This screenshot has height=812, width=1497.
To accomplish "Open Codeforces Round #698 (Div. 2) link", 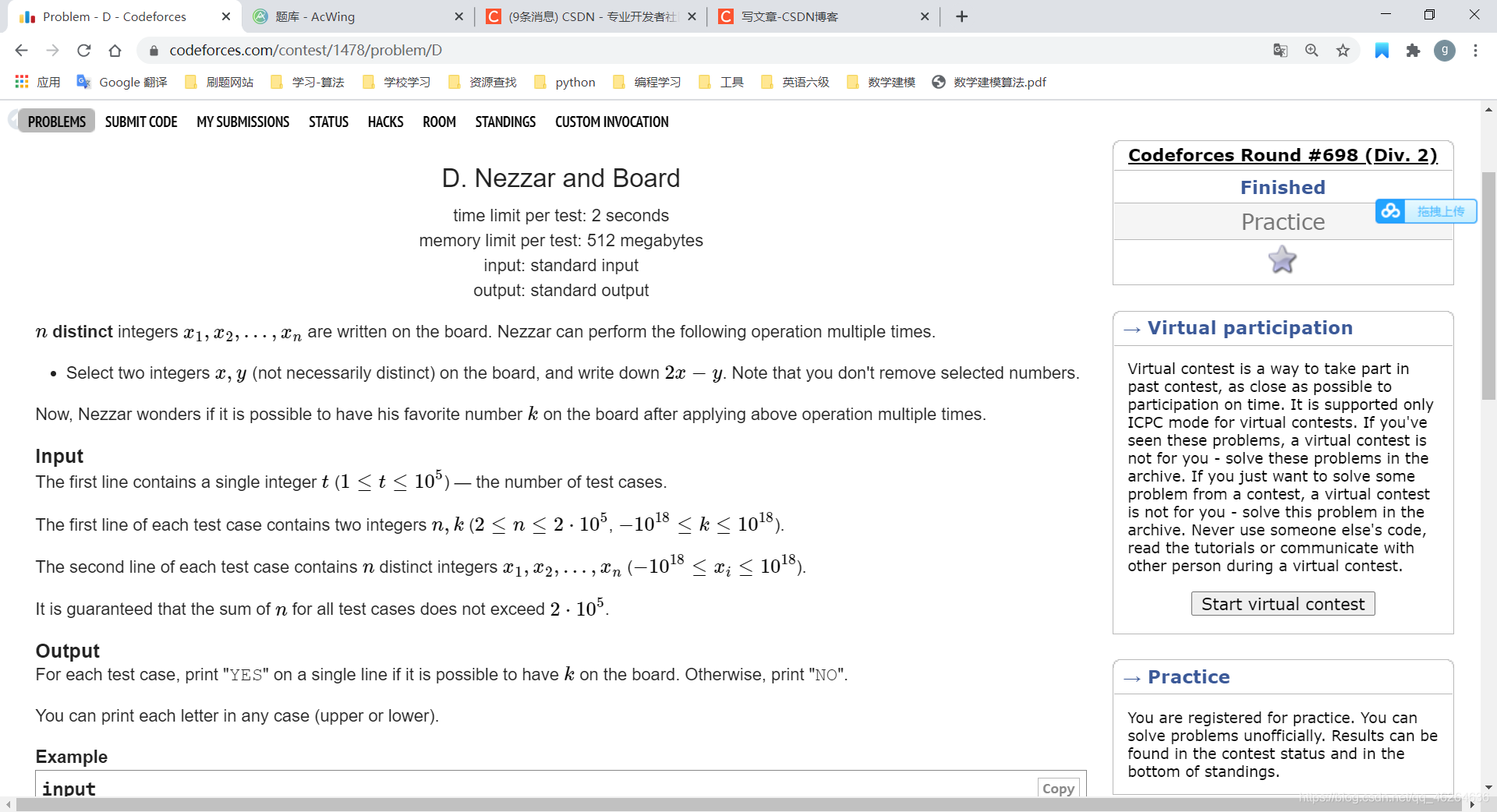I will [x=1283, y=155].
